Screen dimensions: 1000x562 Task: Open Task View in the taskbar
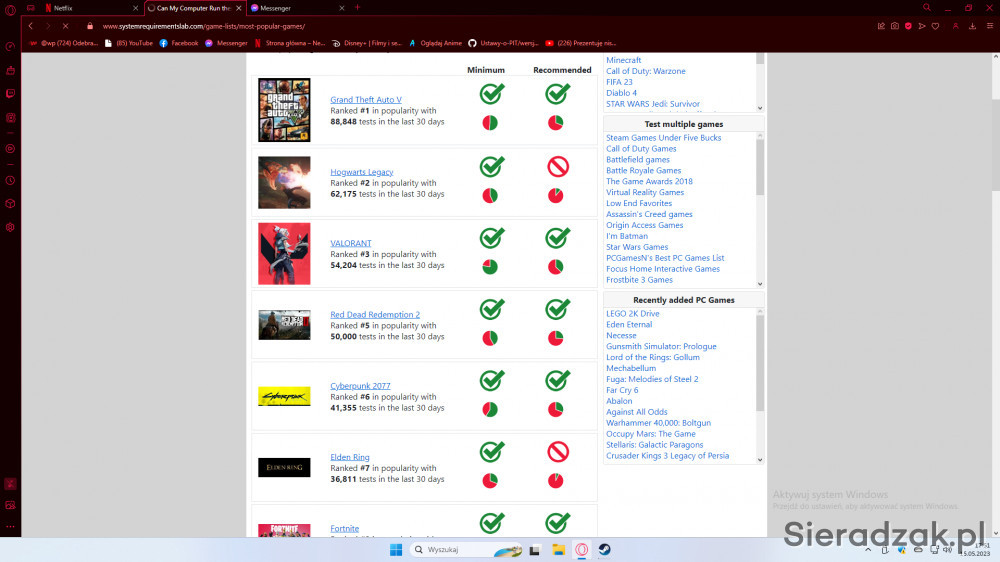coord(534,549)
